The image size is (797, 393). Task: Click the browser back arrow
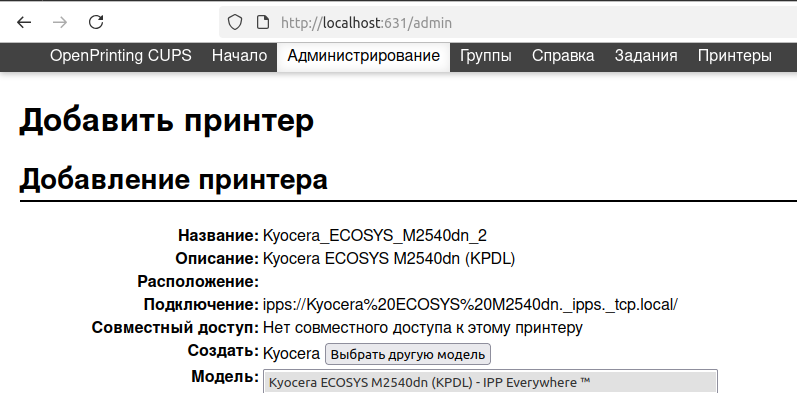(x=24, y=22)
